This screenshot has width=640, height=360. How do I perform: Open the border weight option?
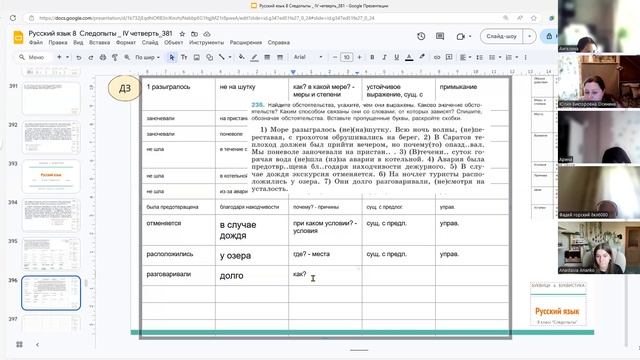click(x=267, y=58)
